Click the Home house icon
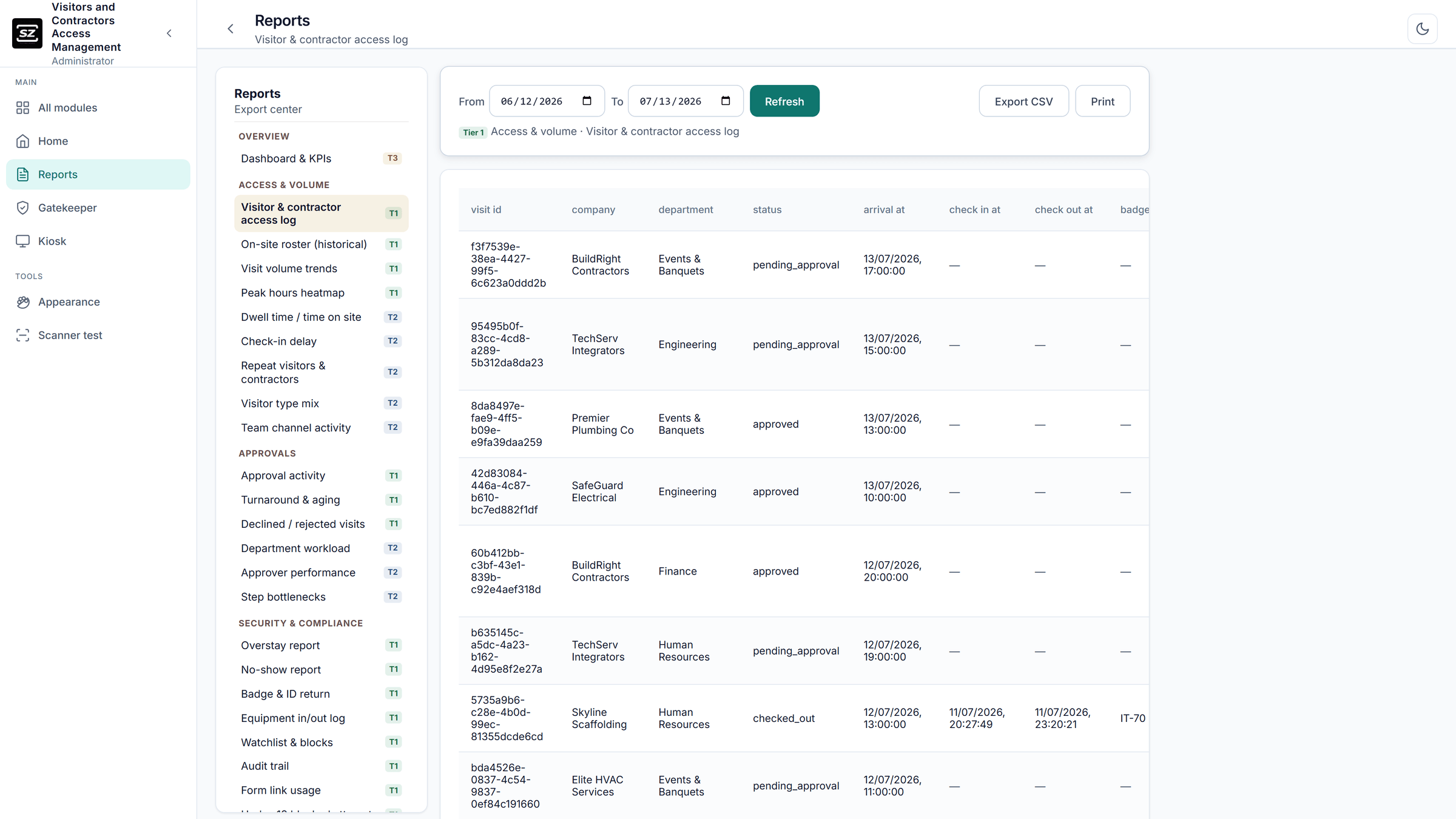This screenshot has width=1456, height=819. coord(23,141)
